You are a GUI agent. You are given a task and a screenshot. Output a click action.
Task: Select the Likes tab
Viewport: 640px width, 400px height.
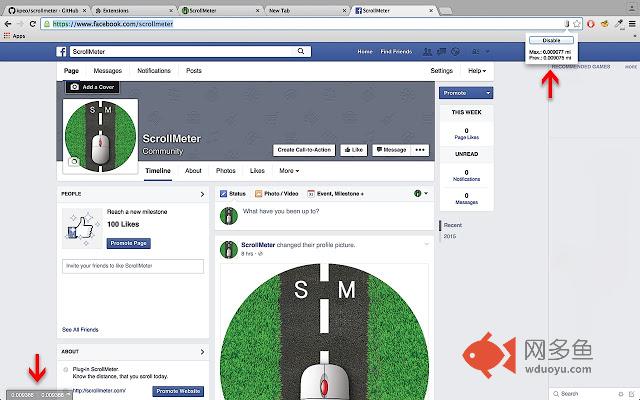tap(257, 171)
